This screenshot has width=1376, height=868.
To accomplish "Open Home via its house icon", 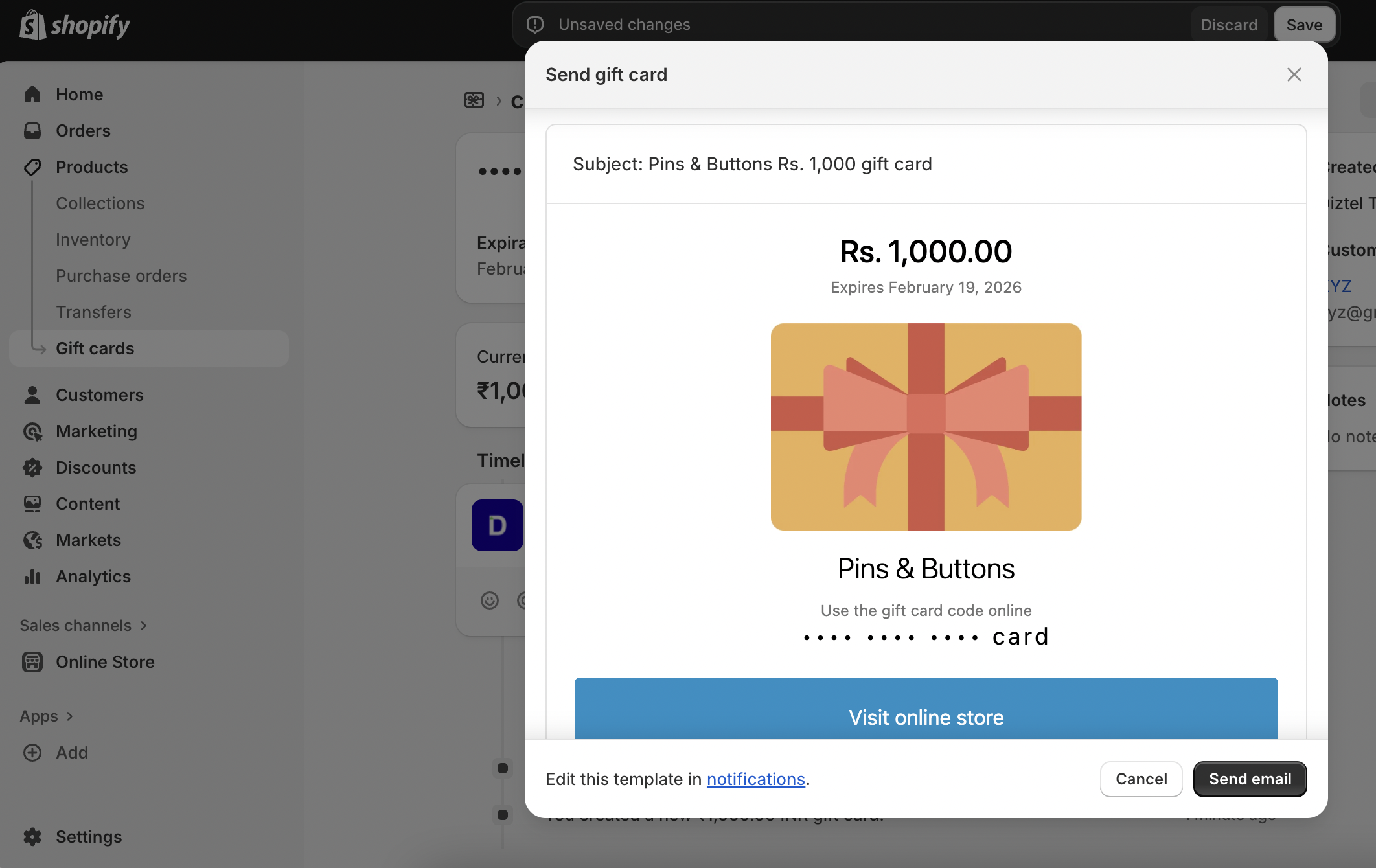I will (32, 95).
